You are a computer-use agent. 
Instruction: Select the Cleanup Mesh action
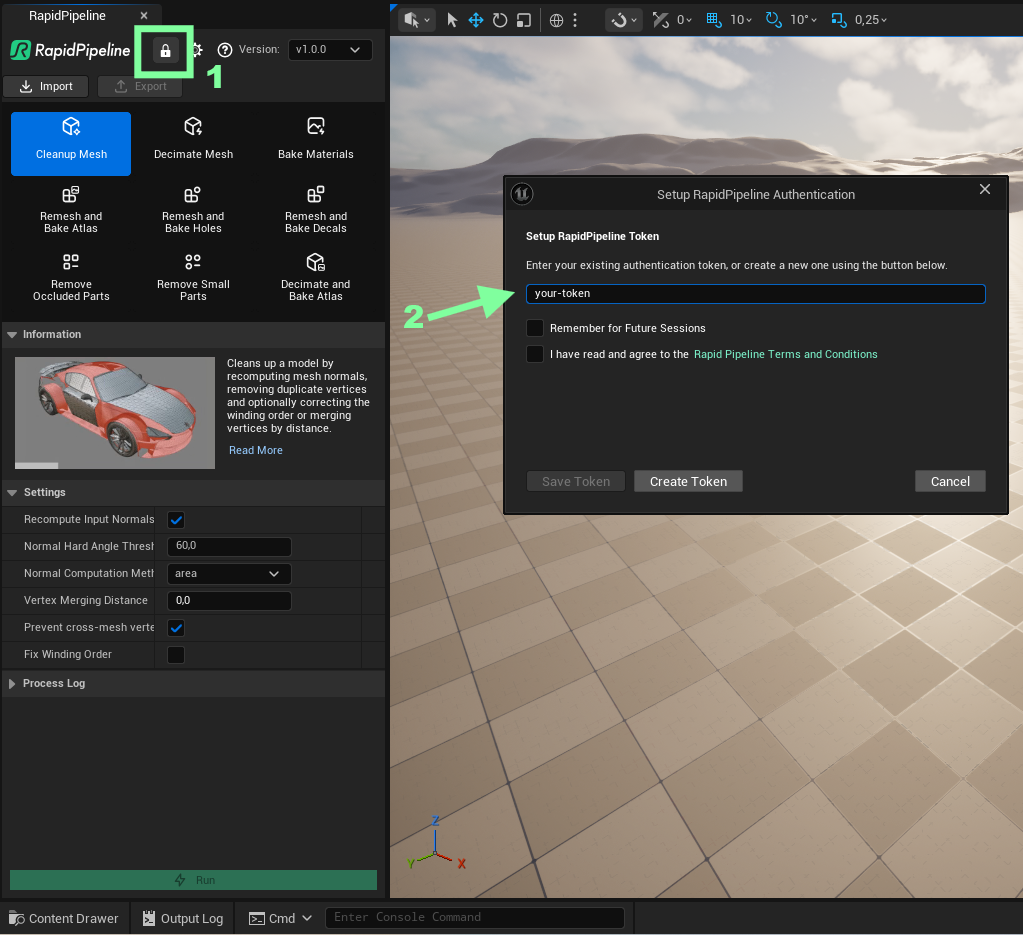(x=71, y=144)
